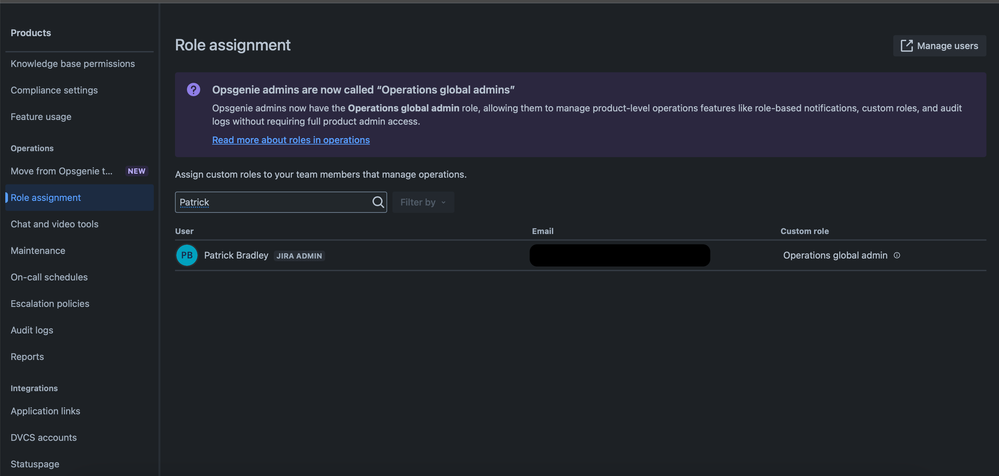Click the purple question mark icon in banner
999x476 pixels.
coord(194,90)
